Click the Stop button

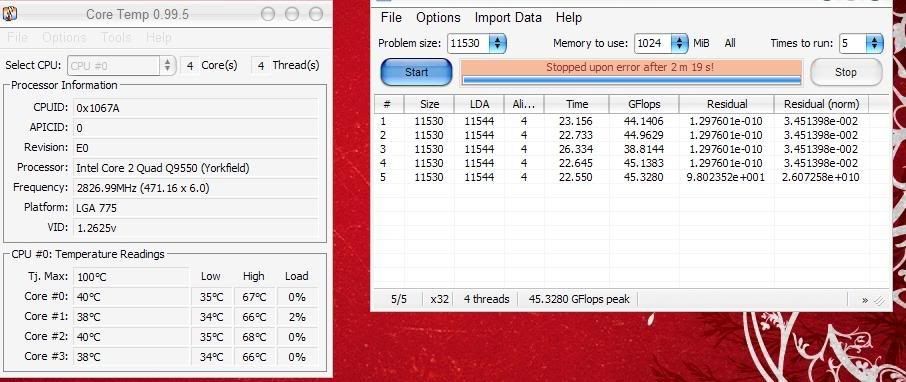point(846,72)
